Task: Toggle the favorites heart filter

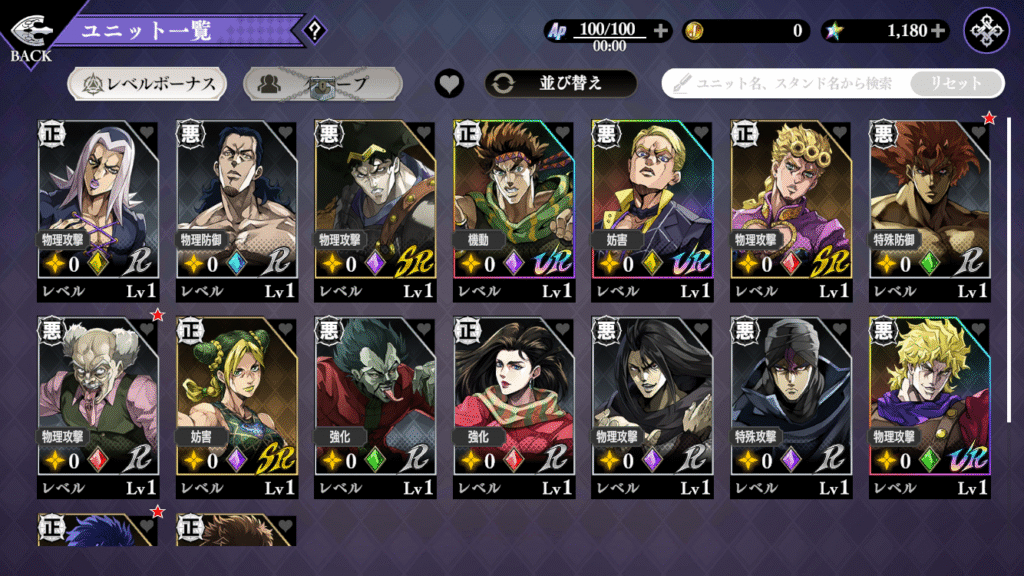Action: pyautogui.click(x=449, y=84)
